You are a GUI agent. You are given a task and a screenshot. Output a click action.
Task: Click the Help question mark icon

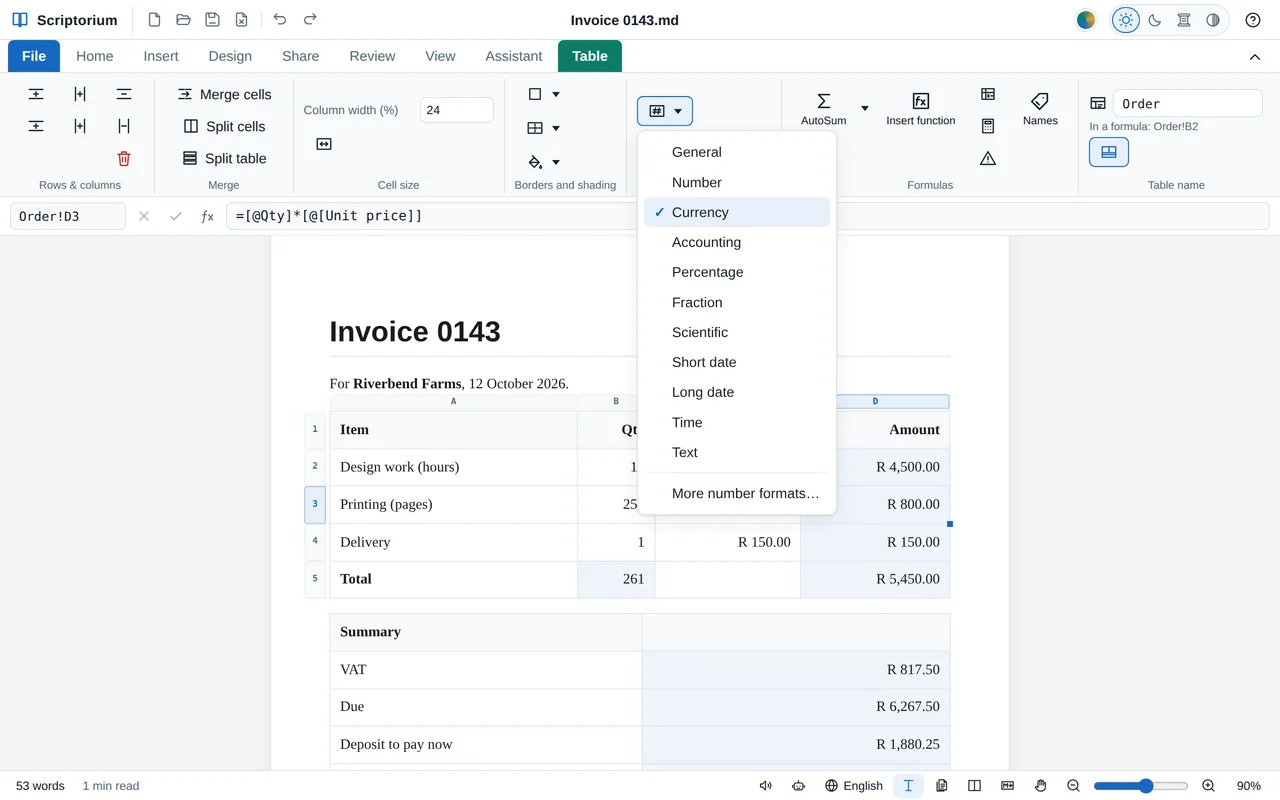click(x=1253, y=20)
